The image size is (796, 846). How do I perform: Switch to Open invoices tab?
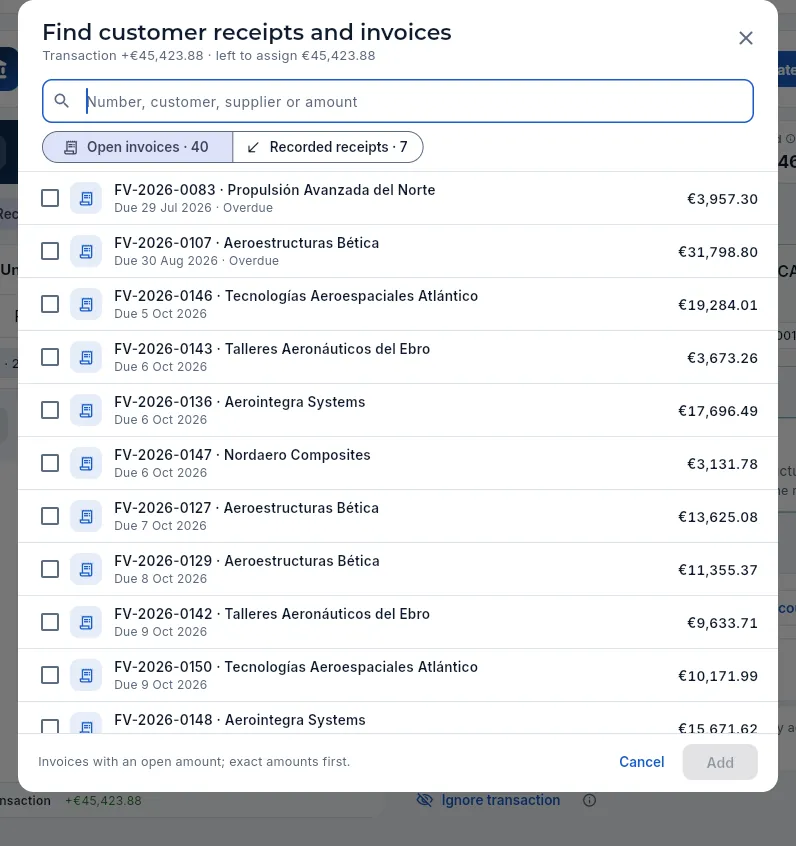138,147
